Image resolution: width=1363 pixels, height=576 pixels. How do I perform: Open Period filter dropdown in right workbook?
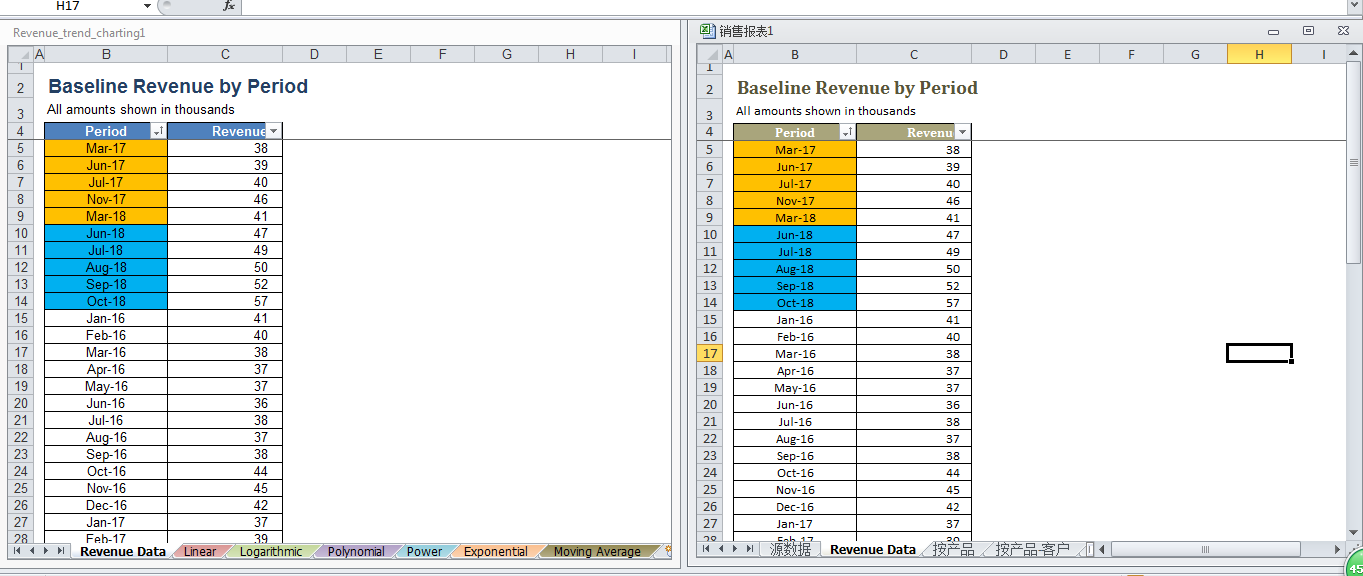tap(847, 132)
